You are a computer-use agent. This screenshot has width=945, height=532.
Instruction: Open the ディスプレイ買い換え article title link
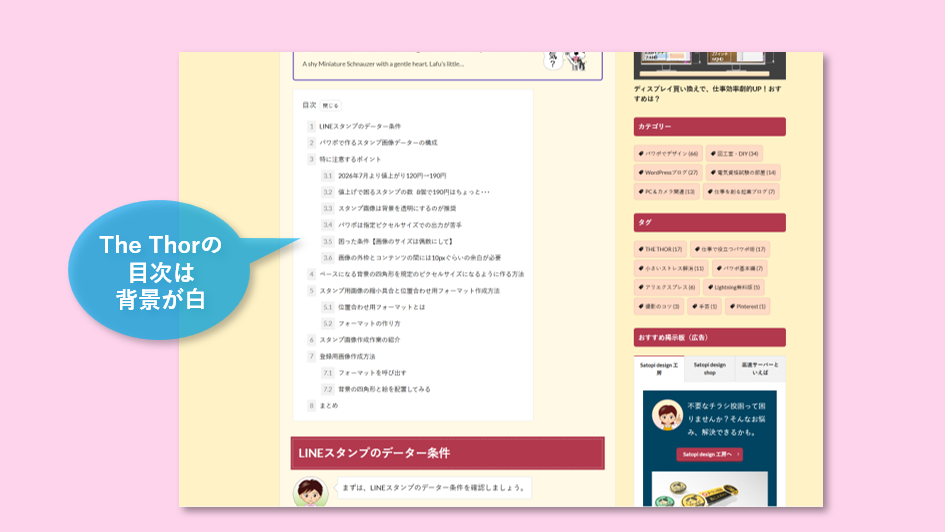pyautogui.click(x=708, y=93)
